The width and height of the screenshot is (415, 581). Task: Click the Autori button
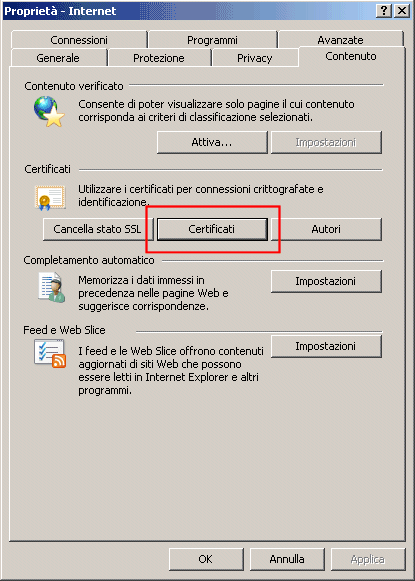coord(326,229)
